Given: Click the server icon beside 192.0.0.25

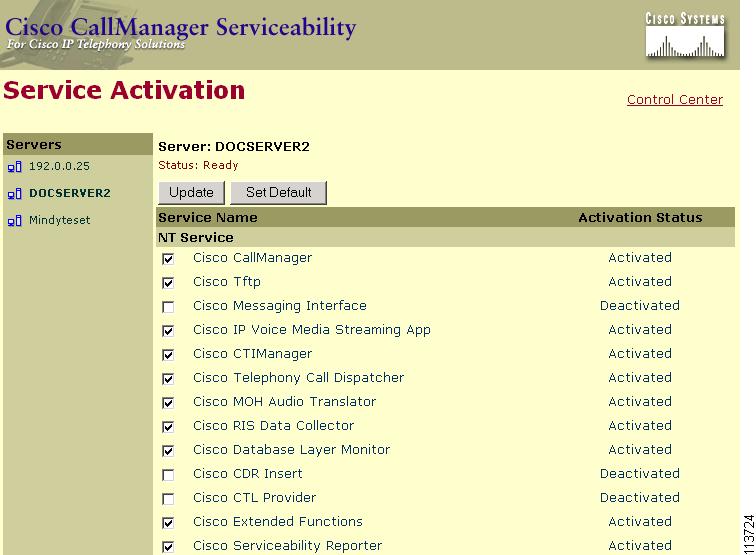Looking at the screenshot, I should [x=14, y=167].
